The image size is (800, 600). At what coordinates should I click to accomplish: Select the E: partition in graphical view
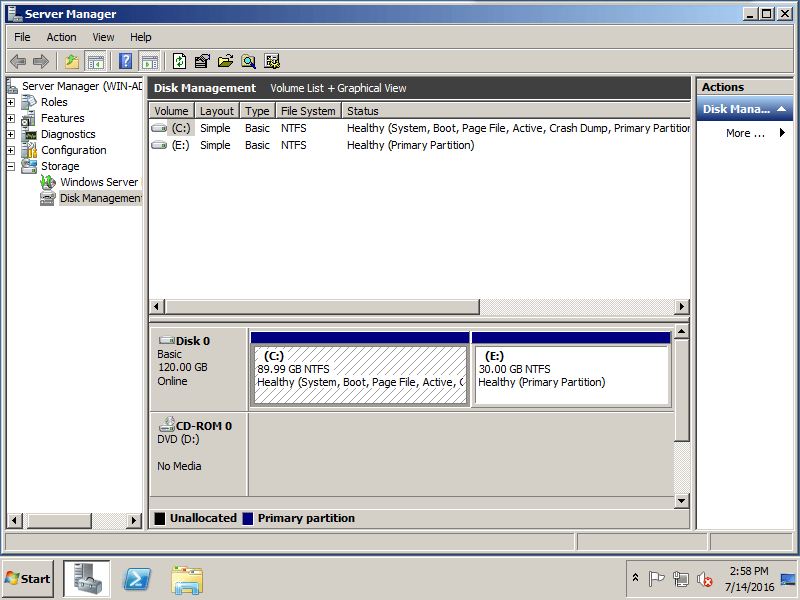570,375
